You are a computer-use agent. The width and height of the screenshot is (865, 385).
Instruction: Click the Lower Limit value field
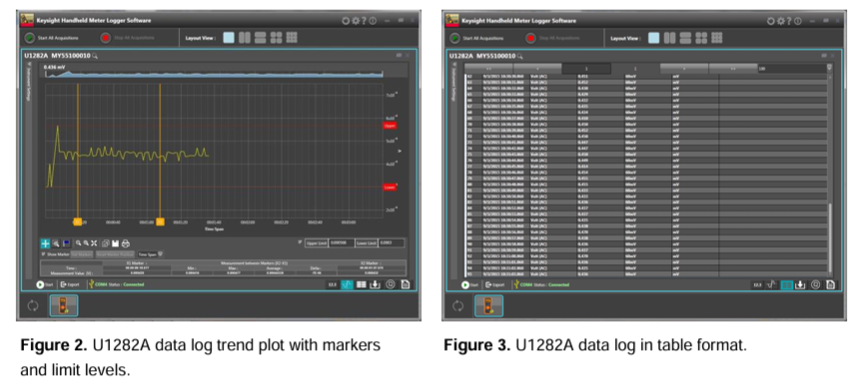pyautogui.click(x=391, y=243)
